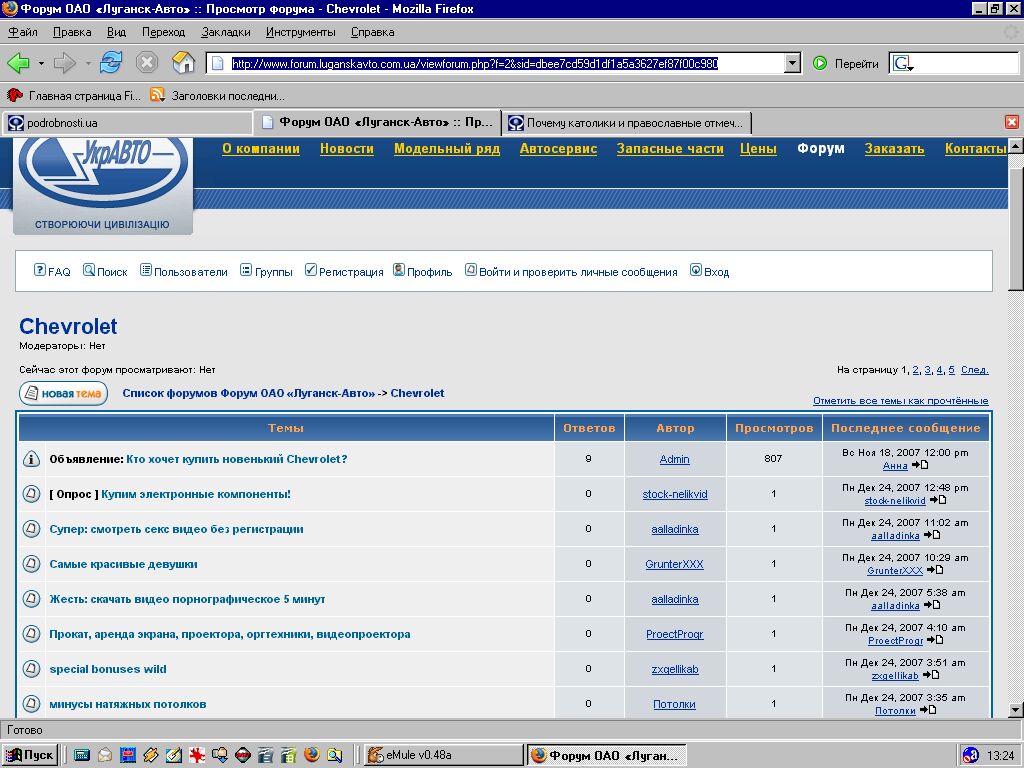Click topic icon beside Купим электронные компоненты
The width and height of the screenshot is (1024, 768).
31,494
